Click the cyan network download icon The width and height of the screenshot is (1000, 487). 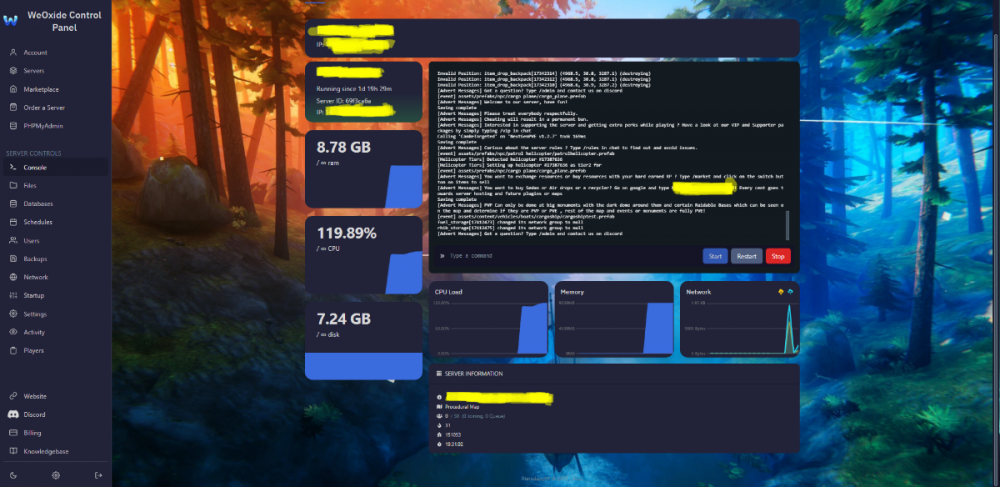point(791,292)
